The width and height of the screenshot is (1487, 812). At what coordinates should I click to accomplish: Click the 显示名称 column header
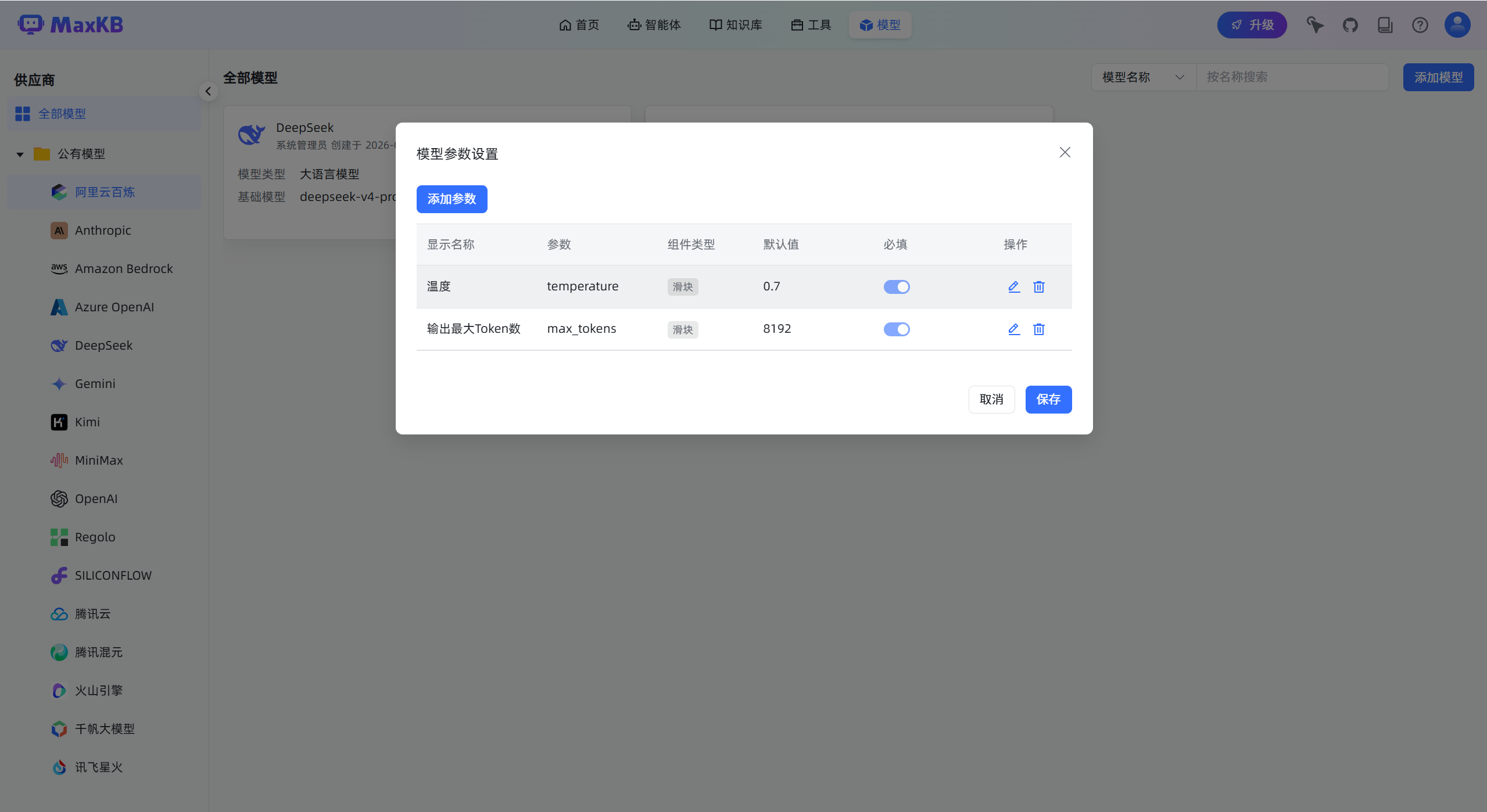click(451, 245)
